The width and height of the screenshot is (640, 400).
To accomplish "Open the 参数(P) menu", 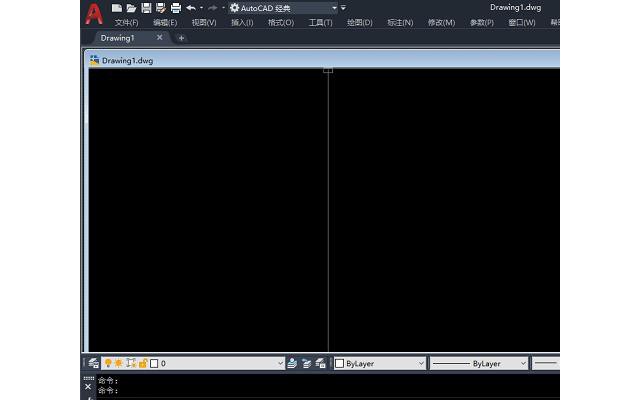I will pyautogui.click(x=482, y=22).
